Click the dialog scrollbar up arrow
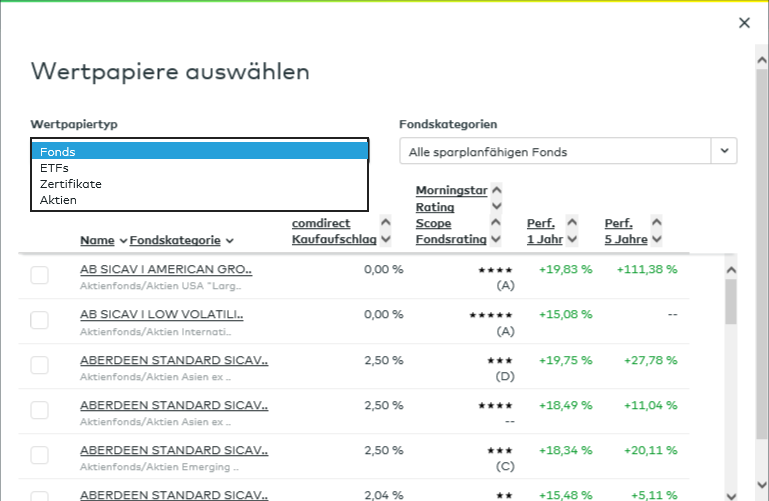Viewport: 769px width, 501px height. point(762,60)
